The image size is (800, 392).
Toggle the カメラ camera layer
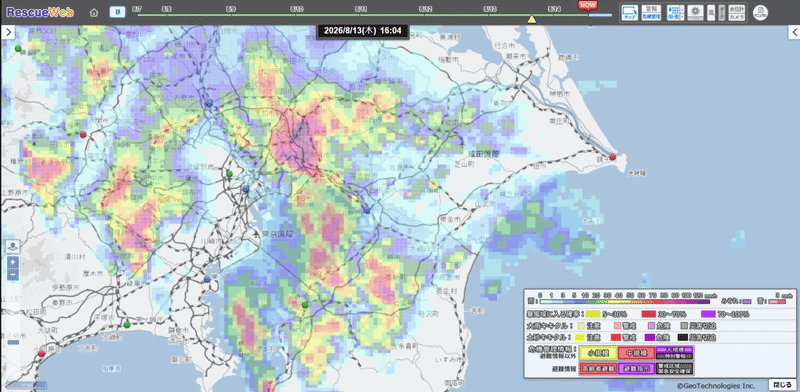tap(737, 17)
